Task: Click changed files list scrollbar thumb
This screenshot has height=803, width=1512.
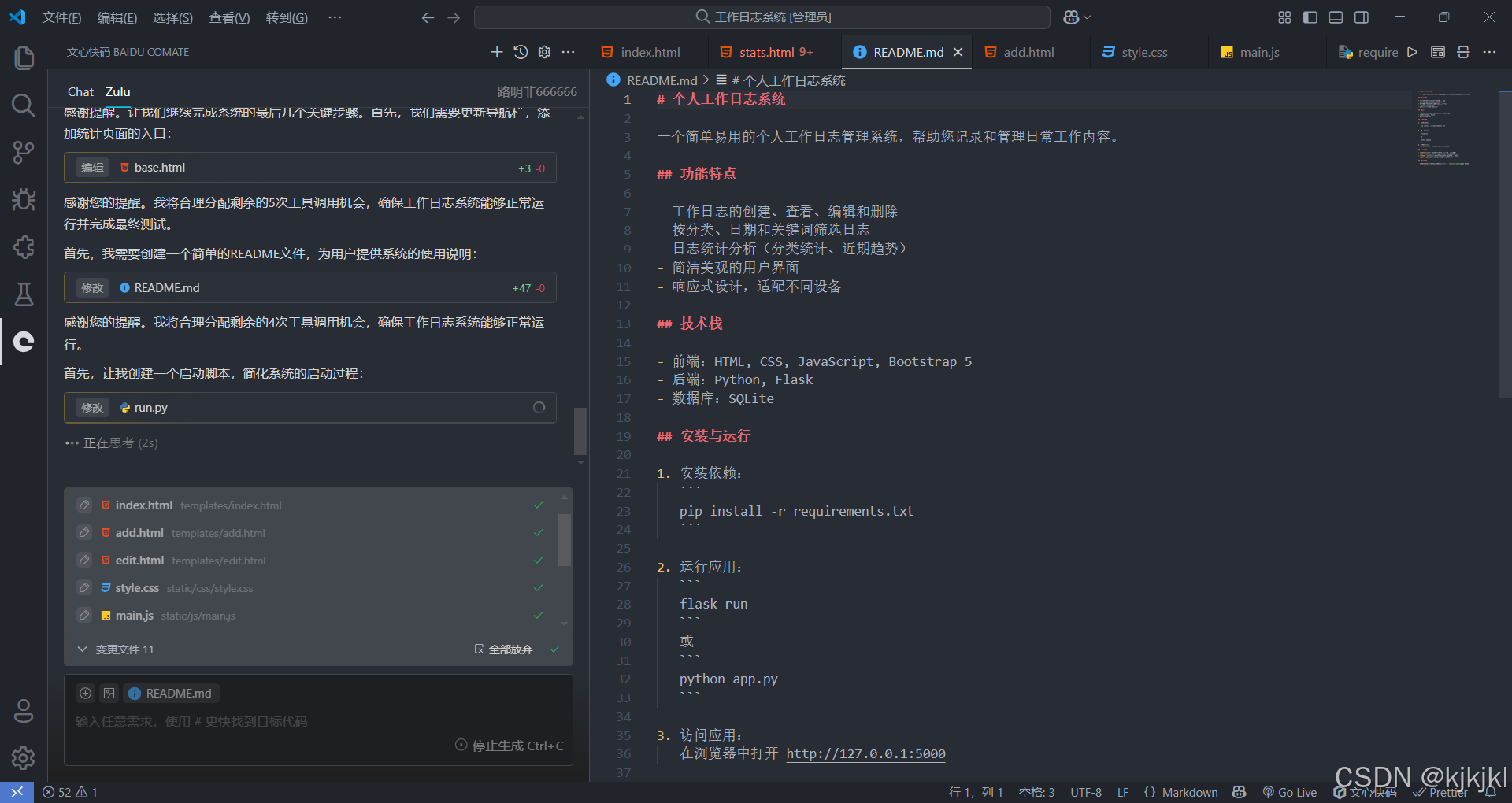Action: [x=564, y=540]
